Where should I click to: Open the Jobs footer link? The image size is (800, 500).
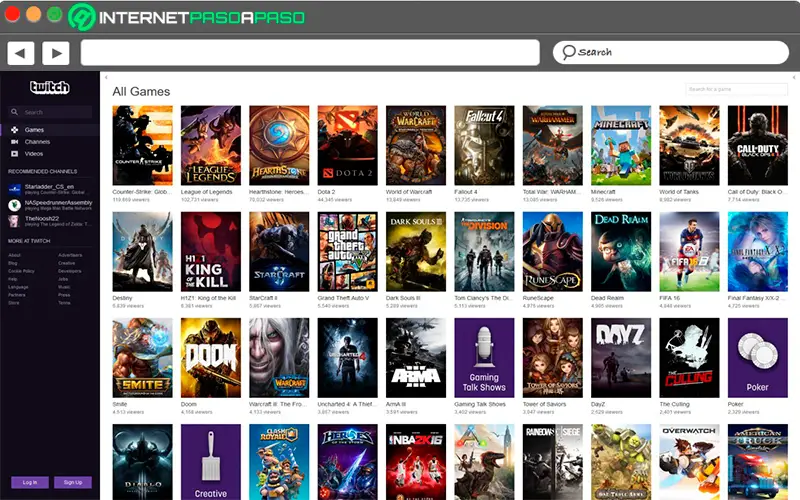coord(63,279)
